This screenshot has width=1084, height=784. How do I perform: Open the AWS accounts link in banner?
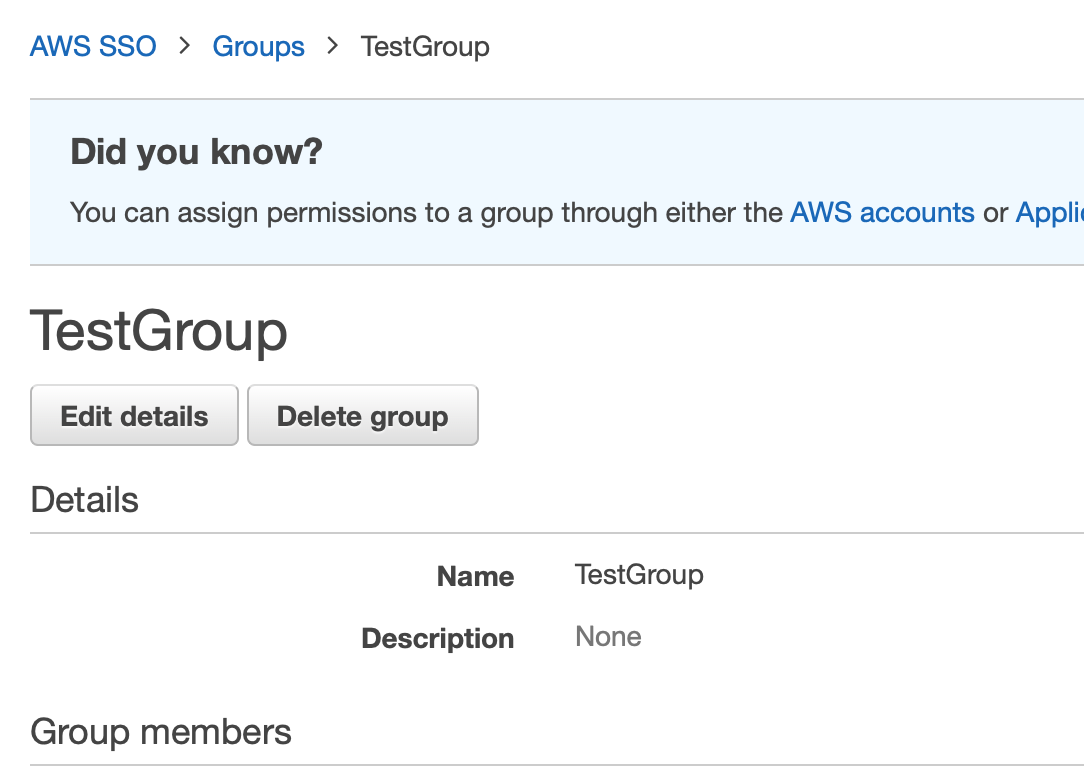pos(882,212)
